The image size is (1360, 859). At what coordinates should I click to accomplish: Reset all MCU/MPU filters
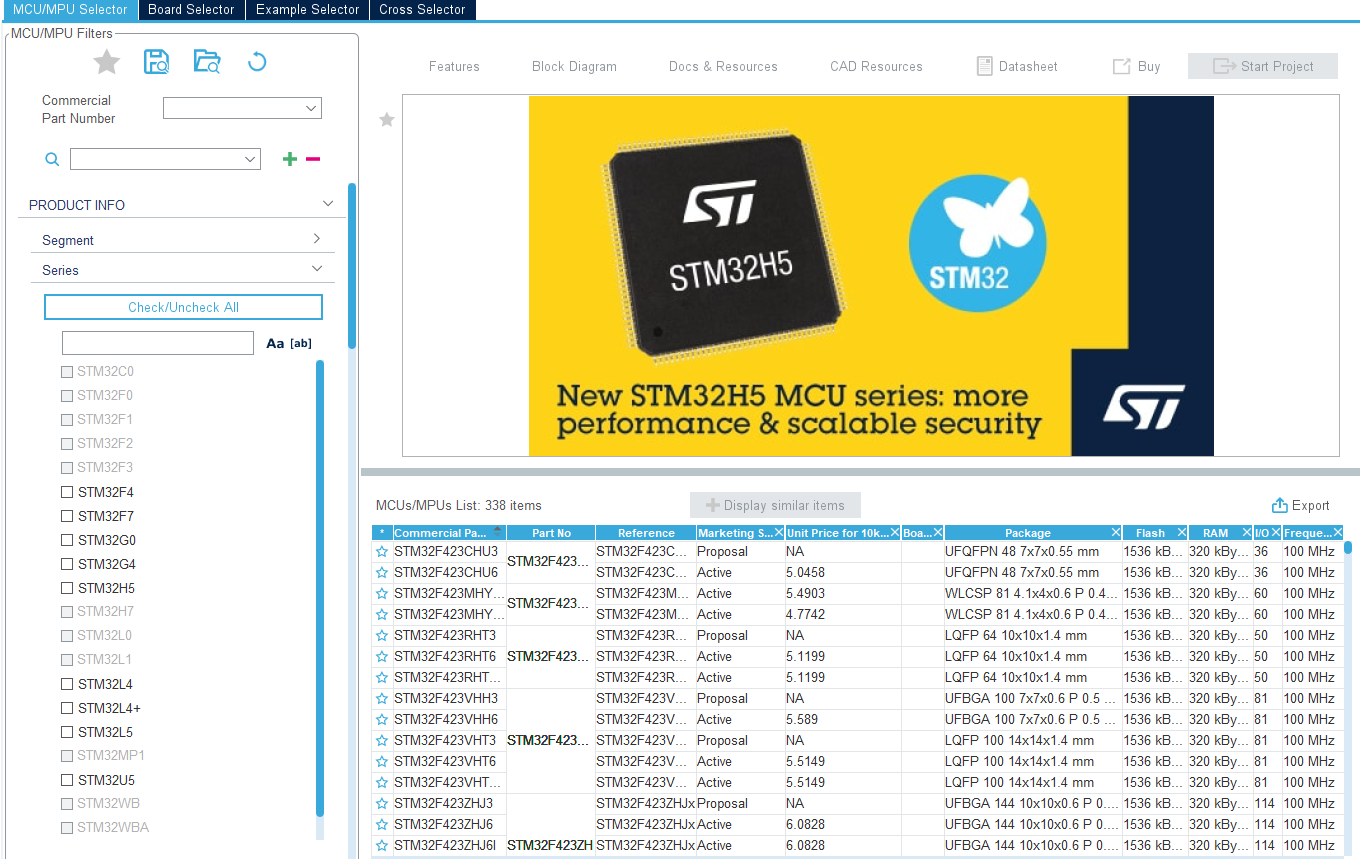pos(257,61)
